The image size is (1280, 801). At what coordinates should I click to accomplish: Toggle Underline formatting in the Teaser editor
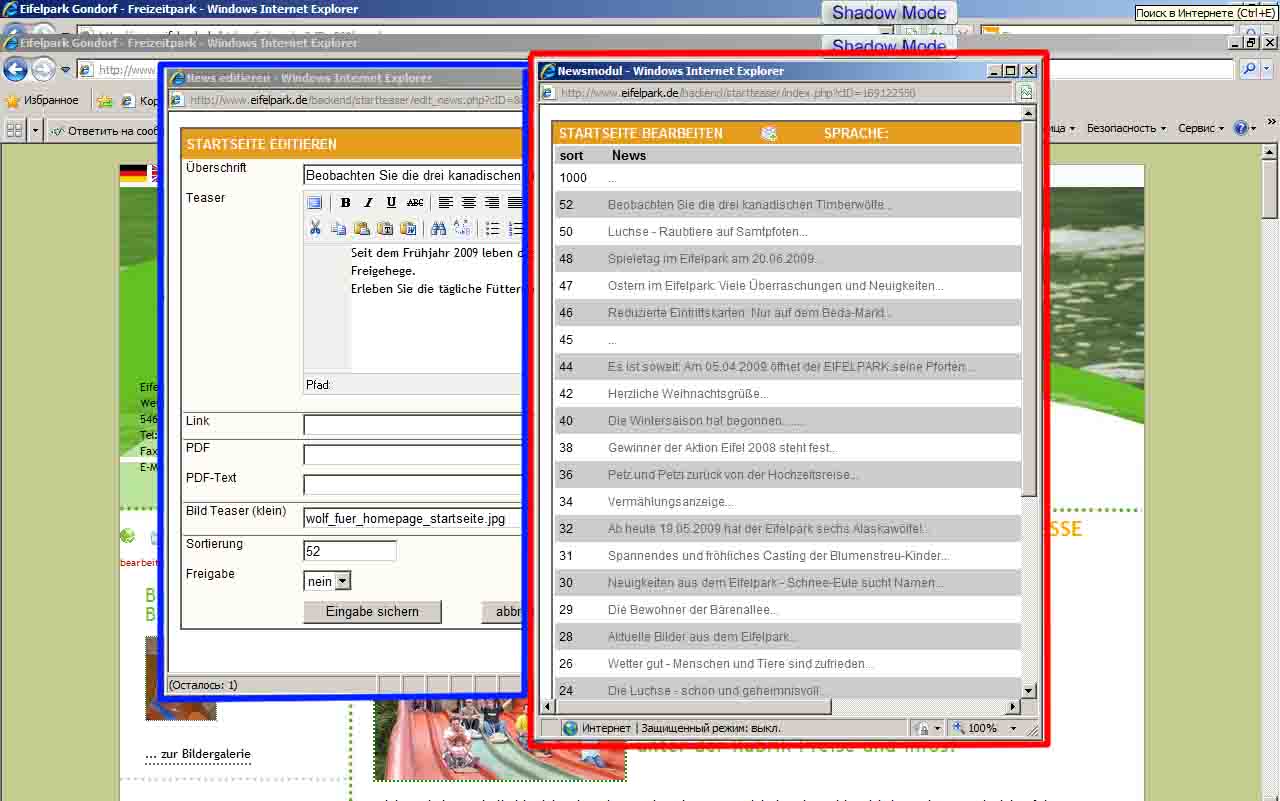391,202
